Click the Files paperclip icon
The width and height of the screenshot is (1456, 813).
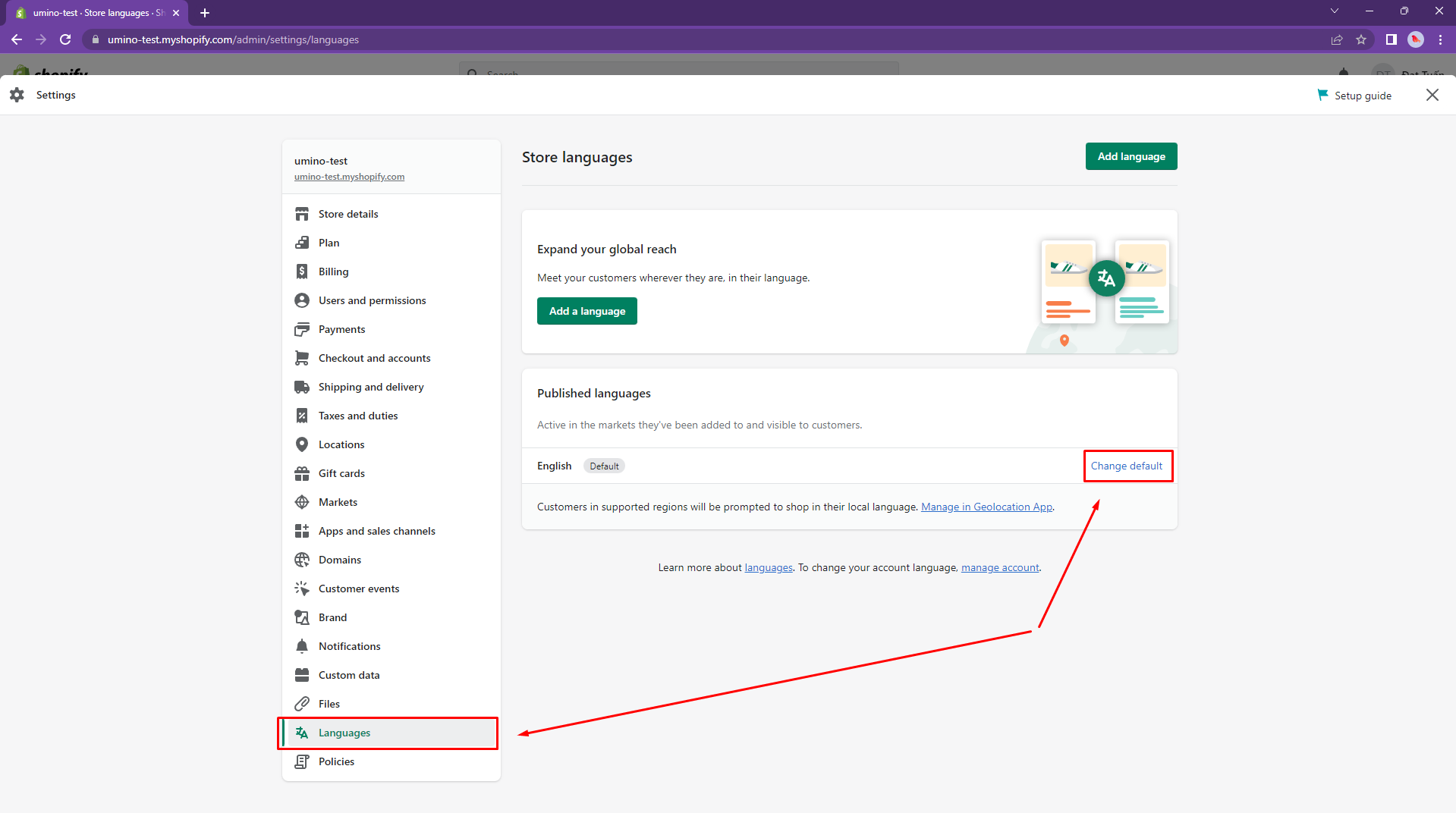[x=302, y=704]
